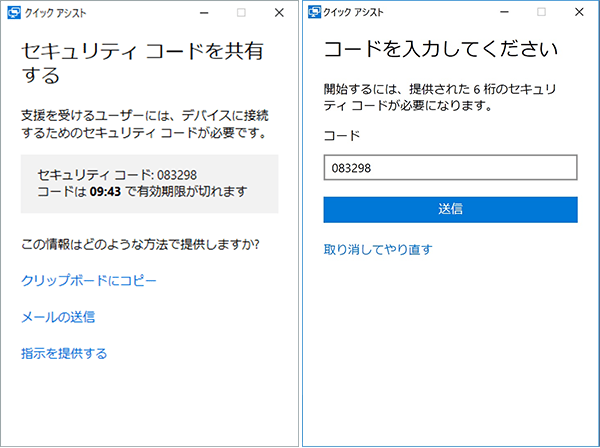The image size is (600, 448).
Task: Click the Quick Assist app icon in left window title bar
Action: 14,13
